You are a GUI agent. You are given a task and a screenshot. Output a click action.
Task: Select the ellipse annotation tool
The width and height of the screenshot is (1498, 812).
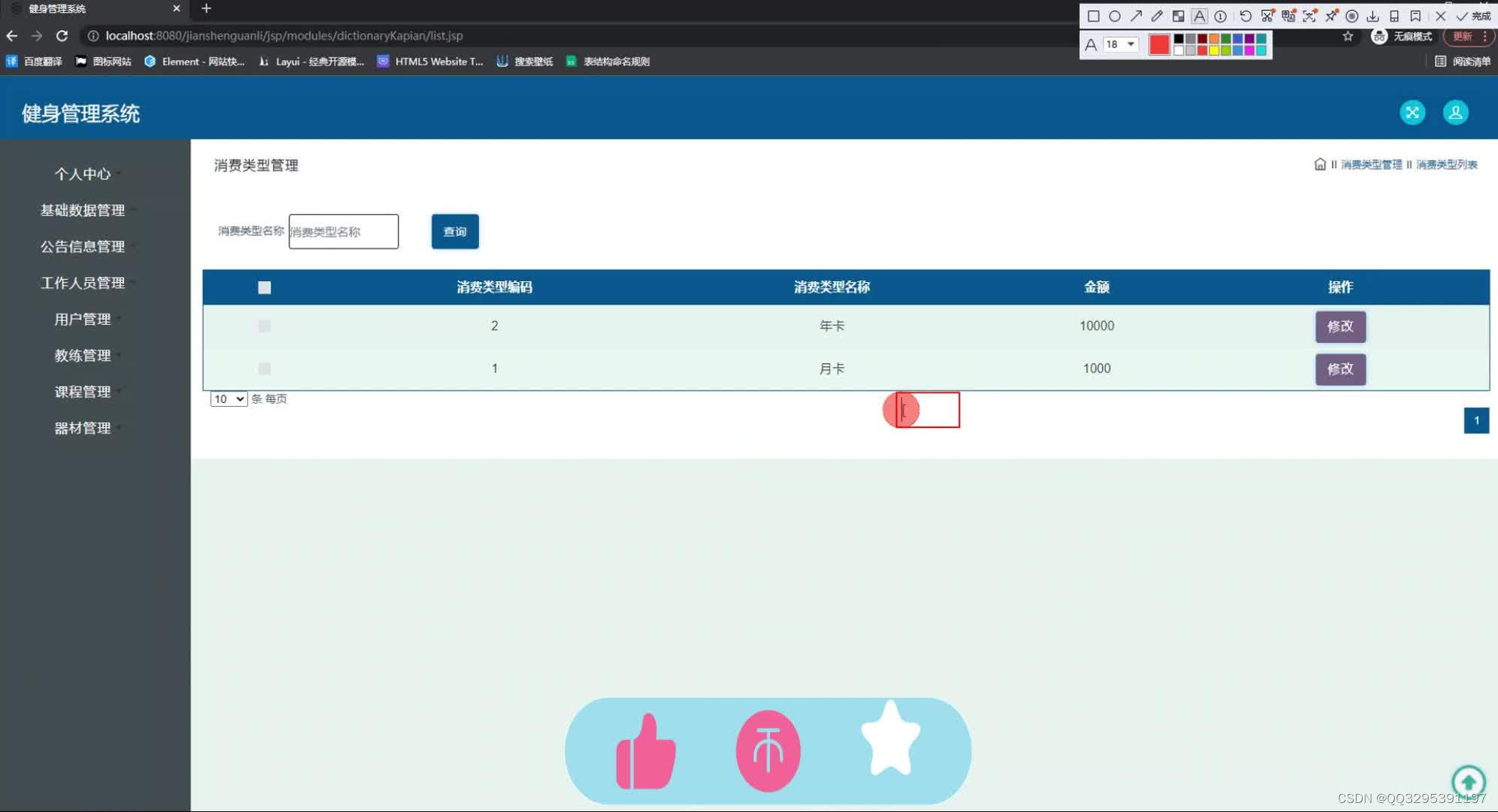1114,16
